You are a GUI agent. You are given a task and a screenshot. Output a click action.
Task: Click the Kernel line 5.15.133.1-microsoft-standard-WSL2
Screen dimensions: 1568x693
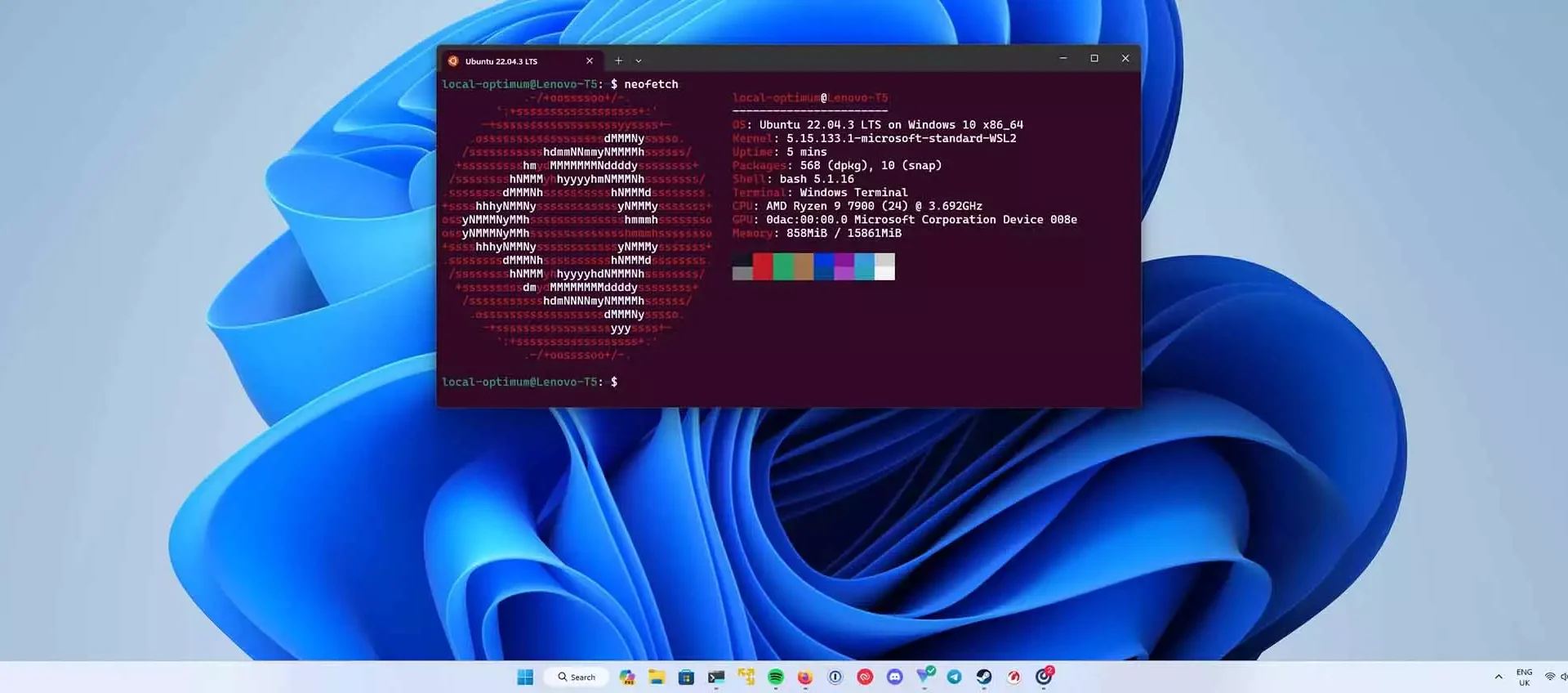pyautogui.click(x=875, y=138)
